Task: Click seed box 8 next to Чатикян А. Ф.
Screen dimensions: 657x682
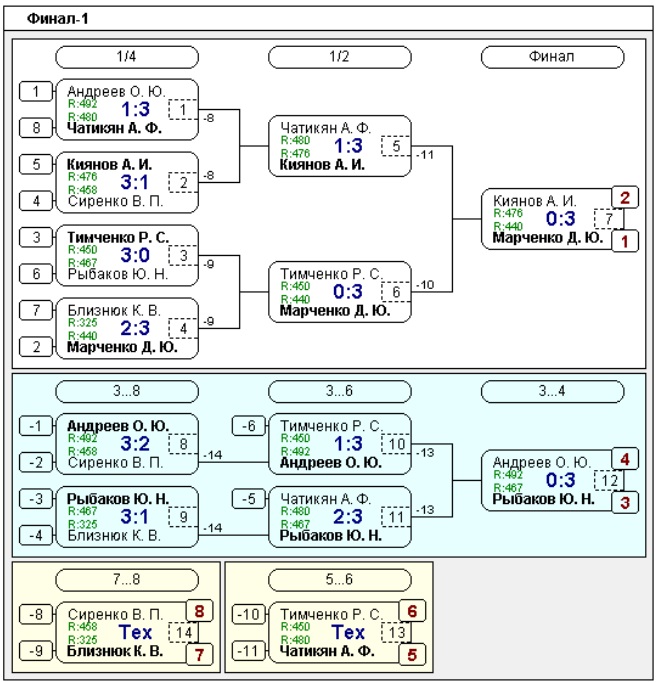Action: (36, 128)
